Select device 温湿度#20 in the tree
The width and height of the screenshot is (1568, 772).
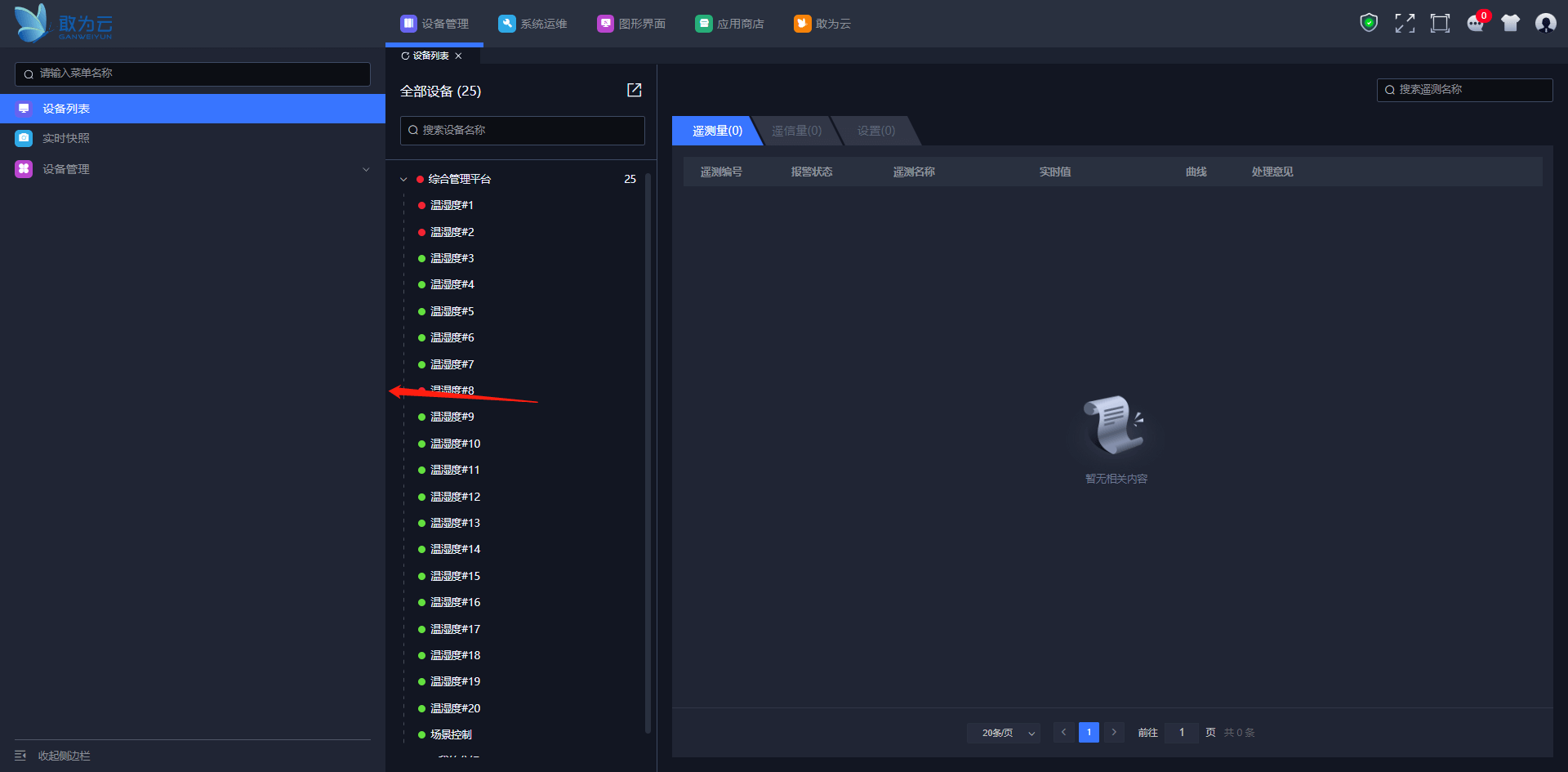coord(455,708)
